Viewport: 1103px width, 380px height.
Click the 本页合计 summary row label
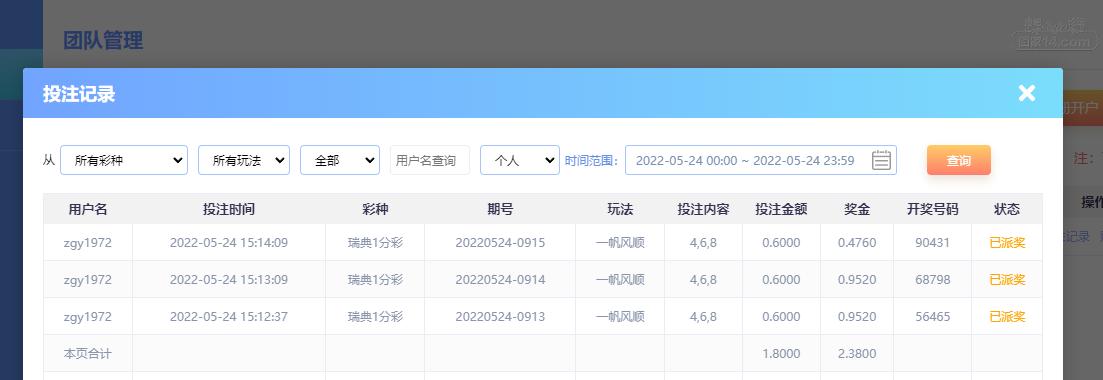(87, 353)
